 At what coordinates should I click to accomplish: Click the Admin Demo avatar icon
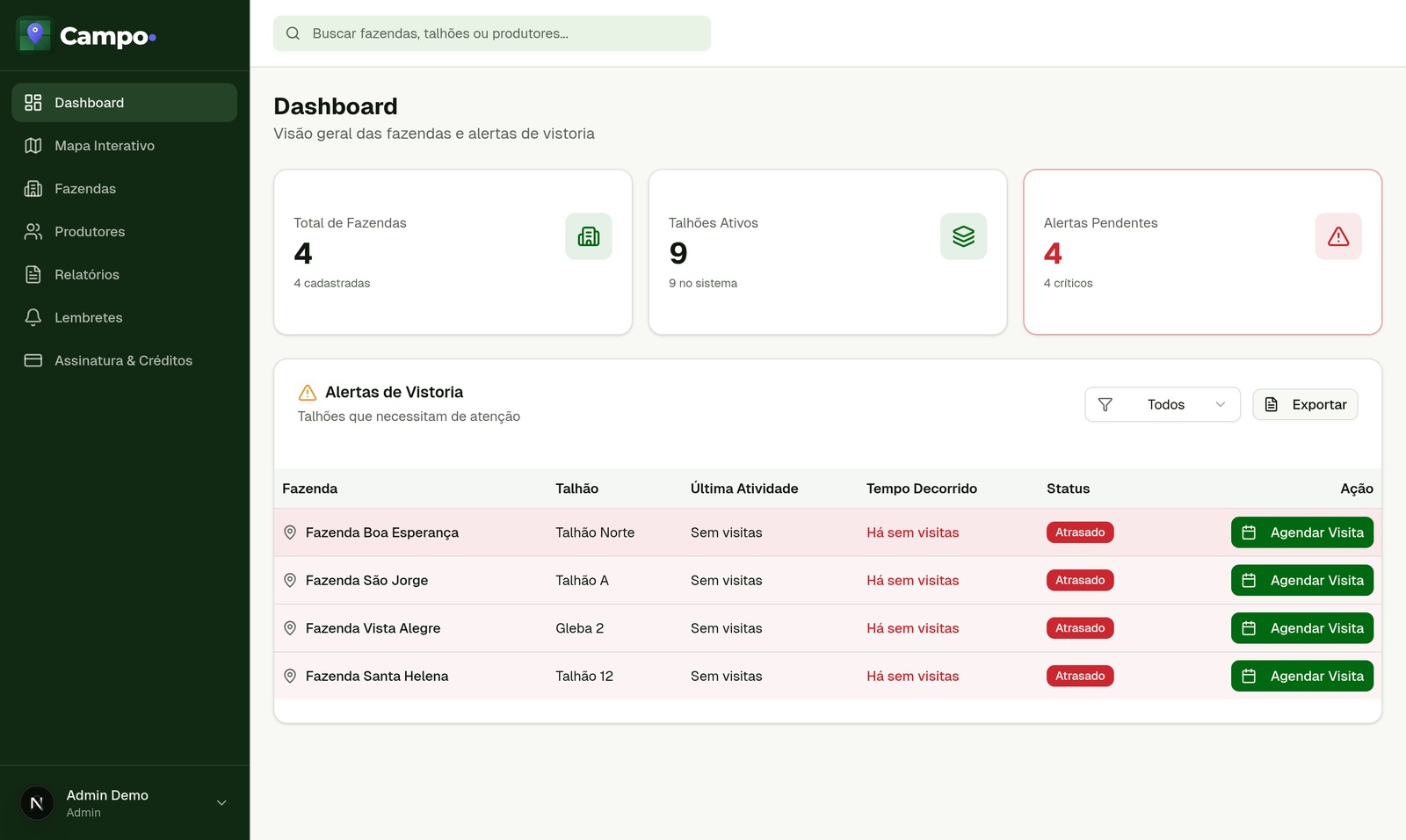(x=37, y=803)
